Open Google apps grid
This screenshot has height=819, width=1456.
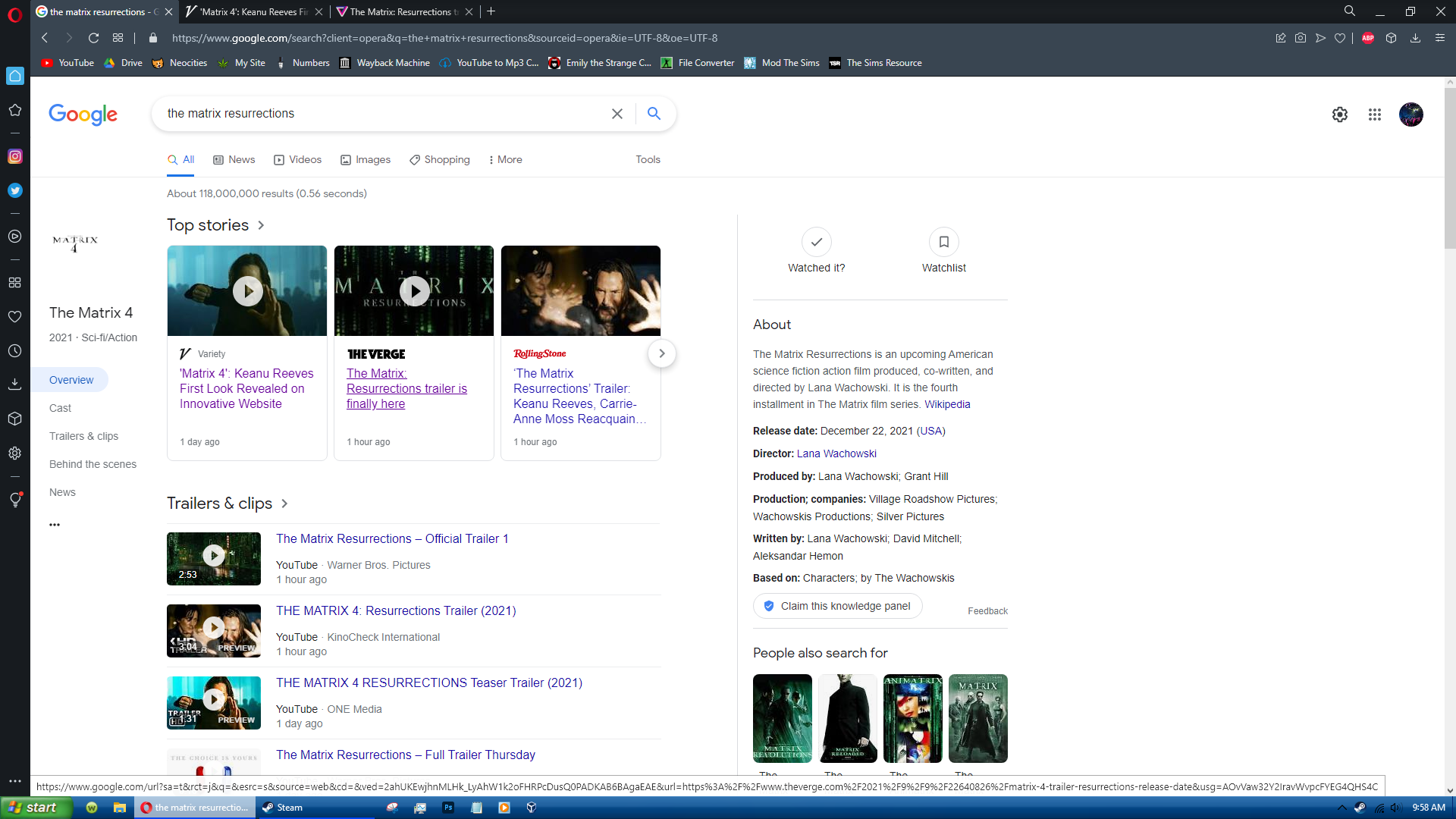(x=1375, y=115)
